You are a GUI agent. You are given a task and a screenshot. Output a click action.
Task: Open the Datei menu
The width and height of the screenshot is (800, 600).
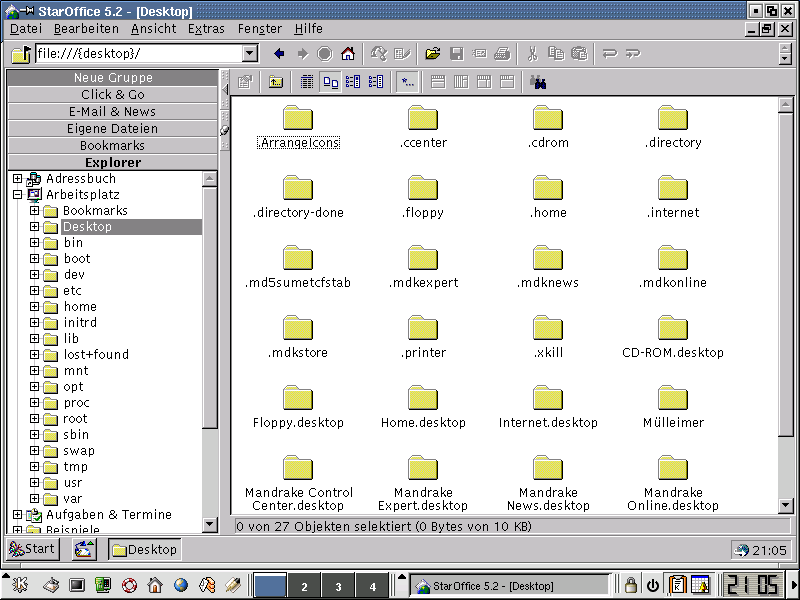pos(26,29)
